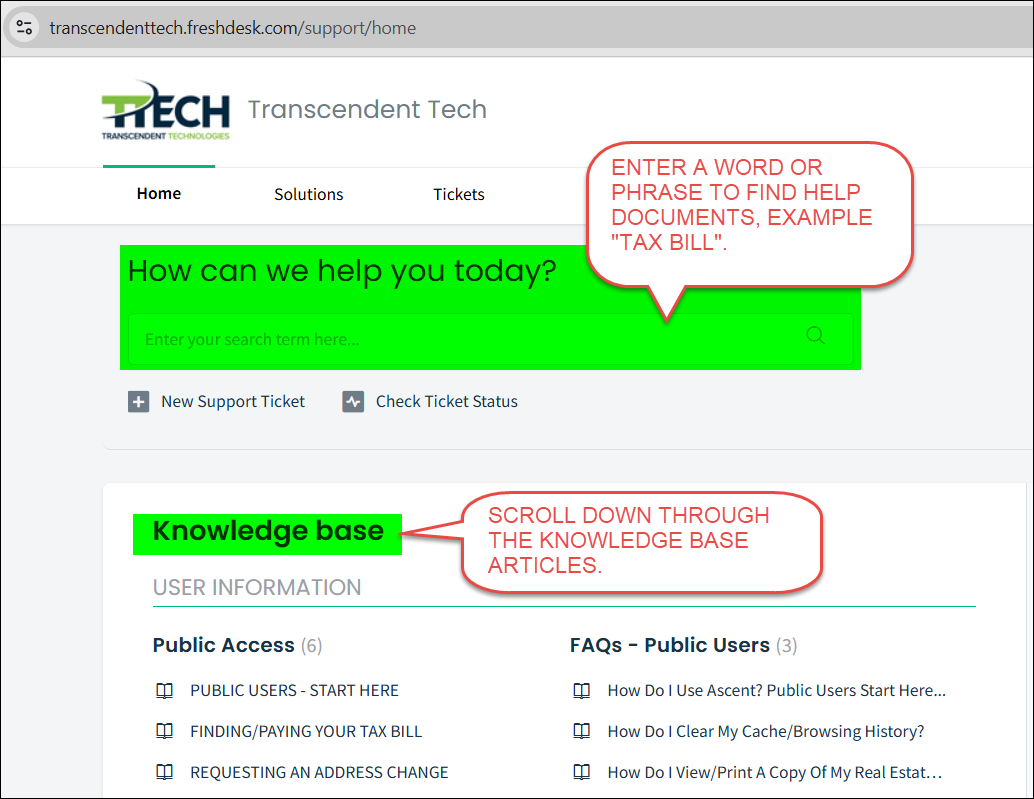The image size is (1034, 799).
Task: Click the search term input field
Action: (x=491, y=339)
